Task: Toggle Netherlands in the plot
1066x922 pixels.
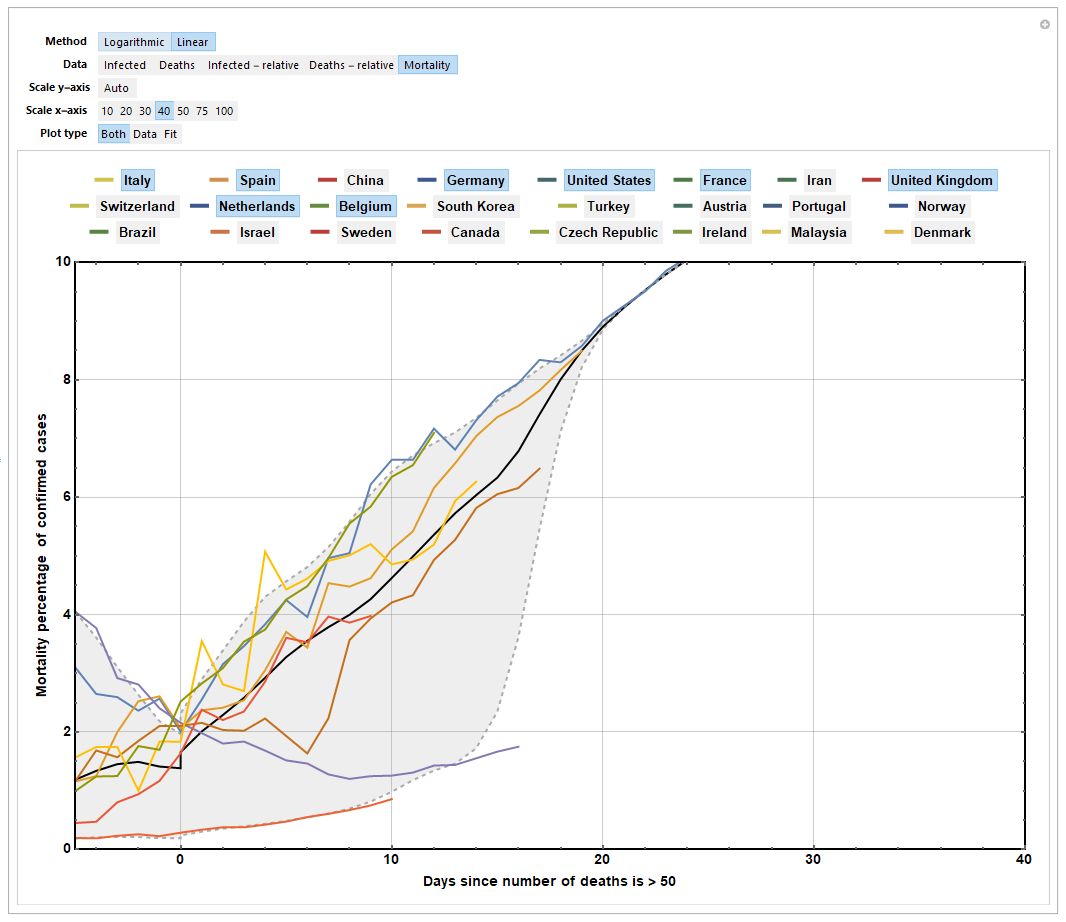Action: click(258, 207)
